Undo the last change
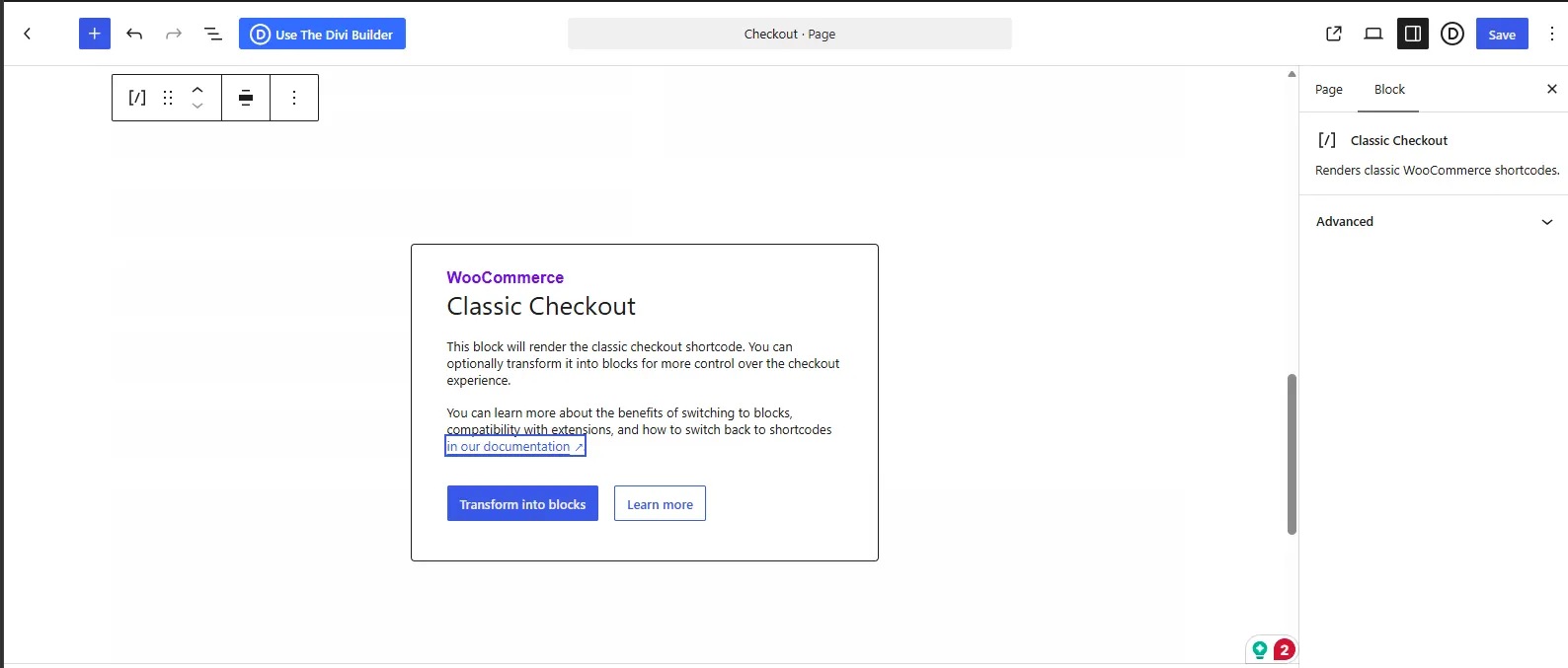This screenshot has height=668, width=1568. [134, 34]
